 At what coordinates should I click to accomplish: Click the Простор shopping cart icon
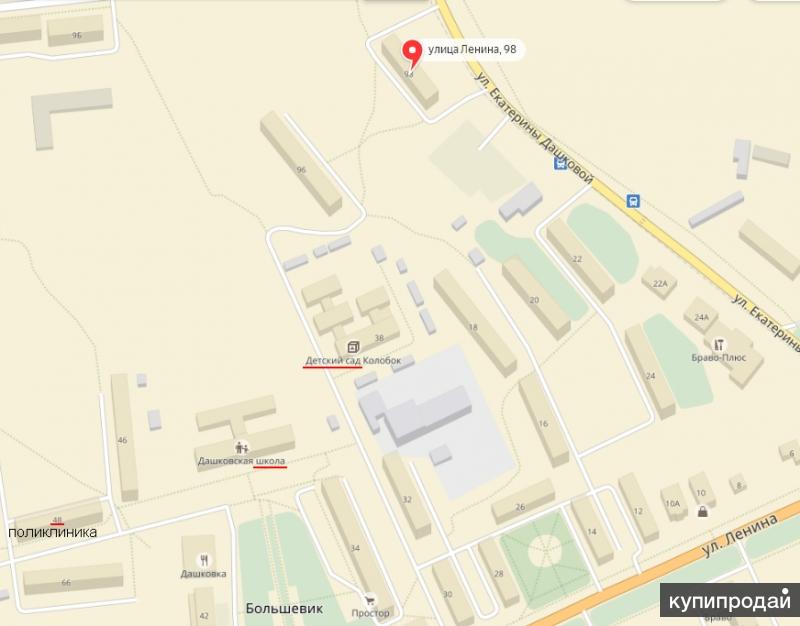tap(369, 600)
